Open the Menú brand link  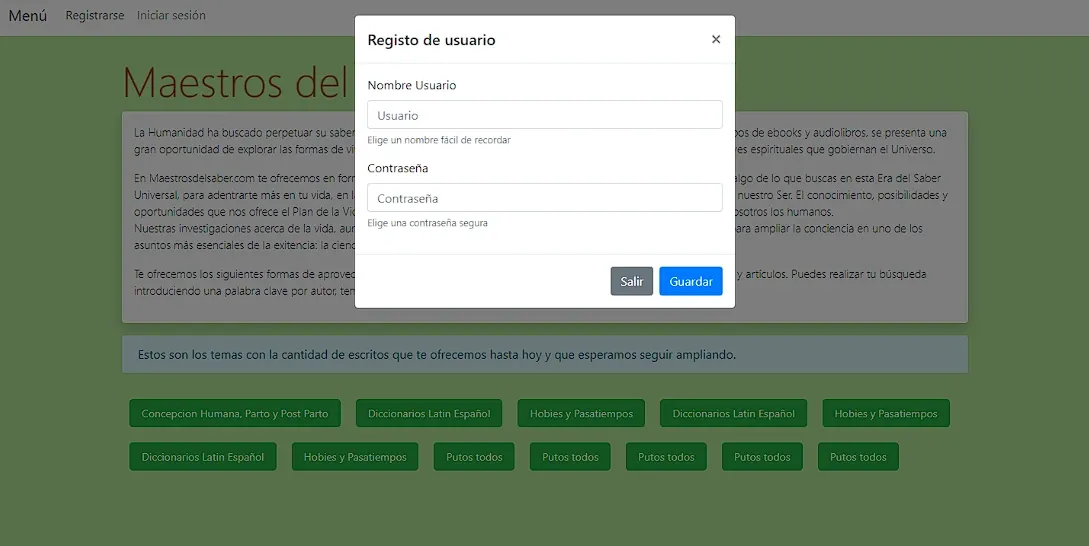pyautogui.click(x=28, y=16)
